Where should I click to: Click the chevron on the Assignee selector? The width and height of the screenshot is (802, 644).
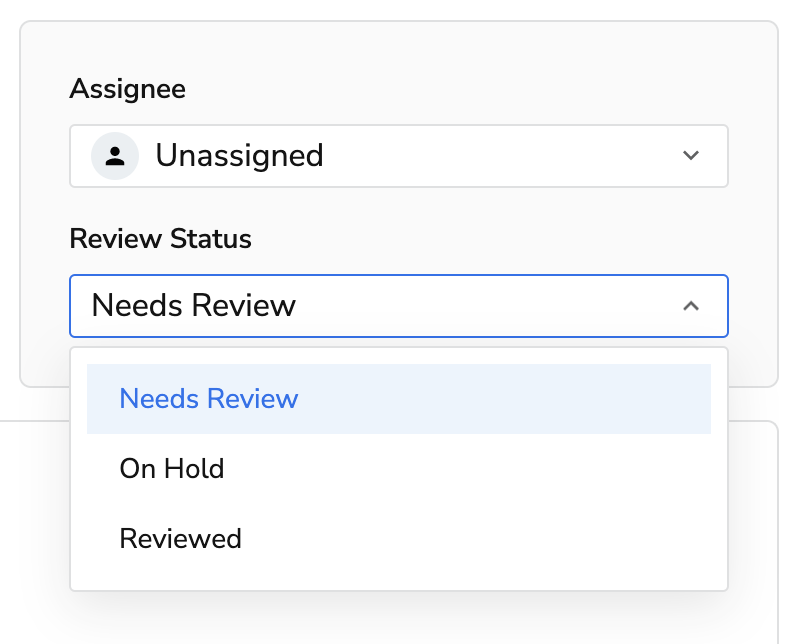coord(690,155)
